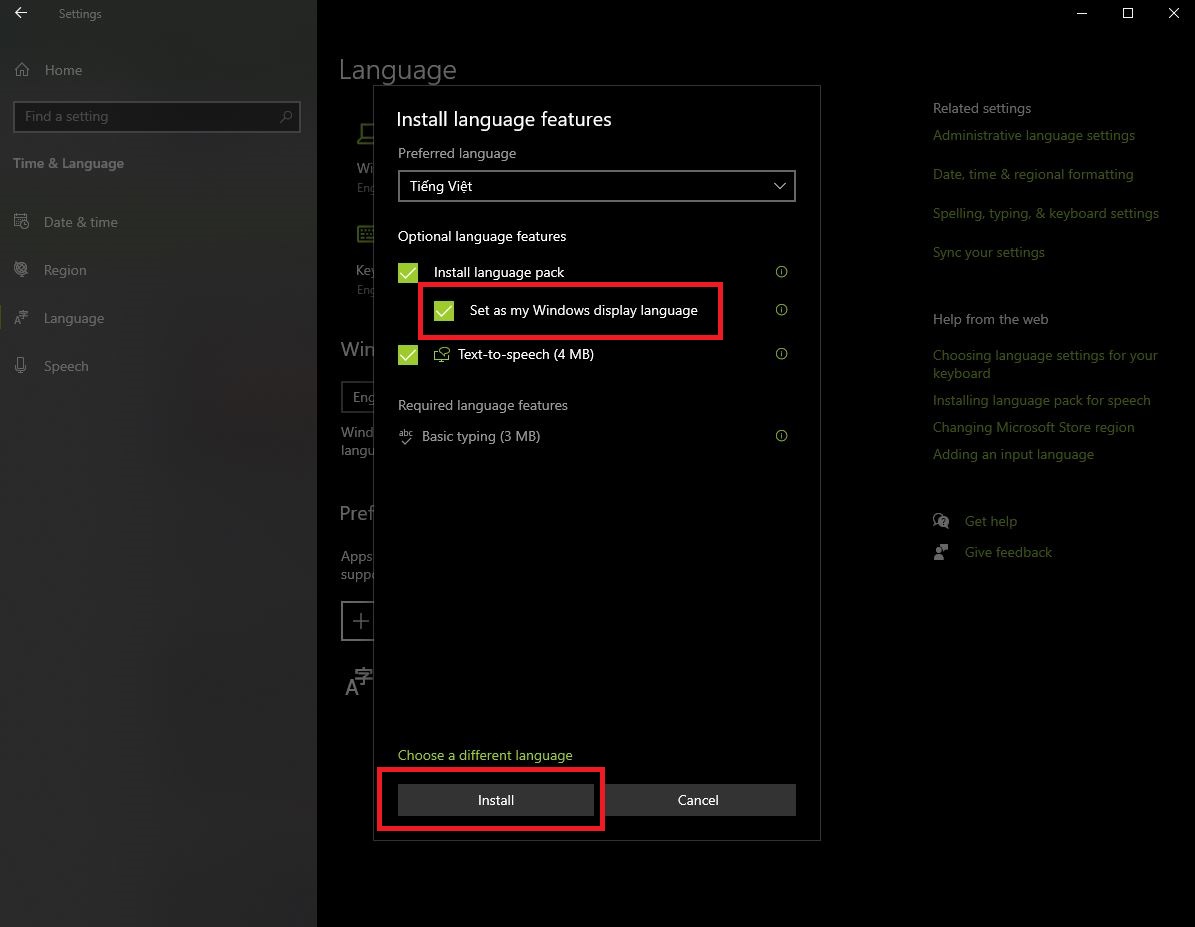Select the Language icon in sidebar
The width and height of the screenshot is (1195, 927).
(x=21, y=318)
